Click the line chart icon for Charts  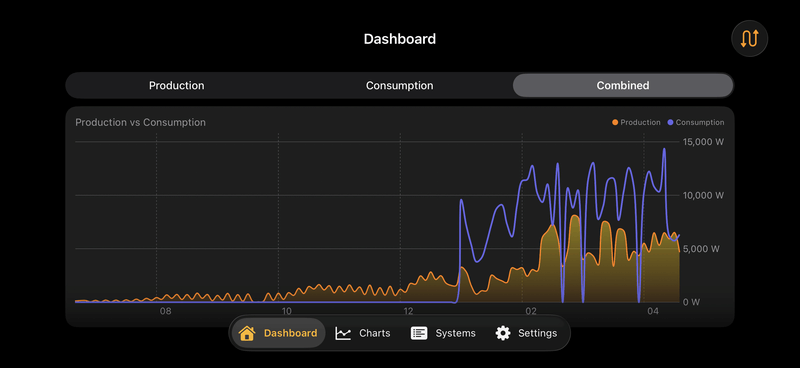coord(343,333)
